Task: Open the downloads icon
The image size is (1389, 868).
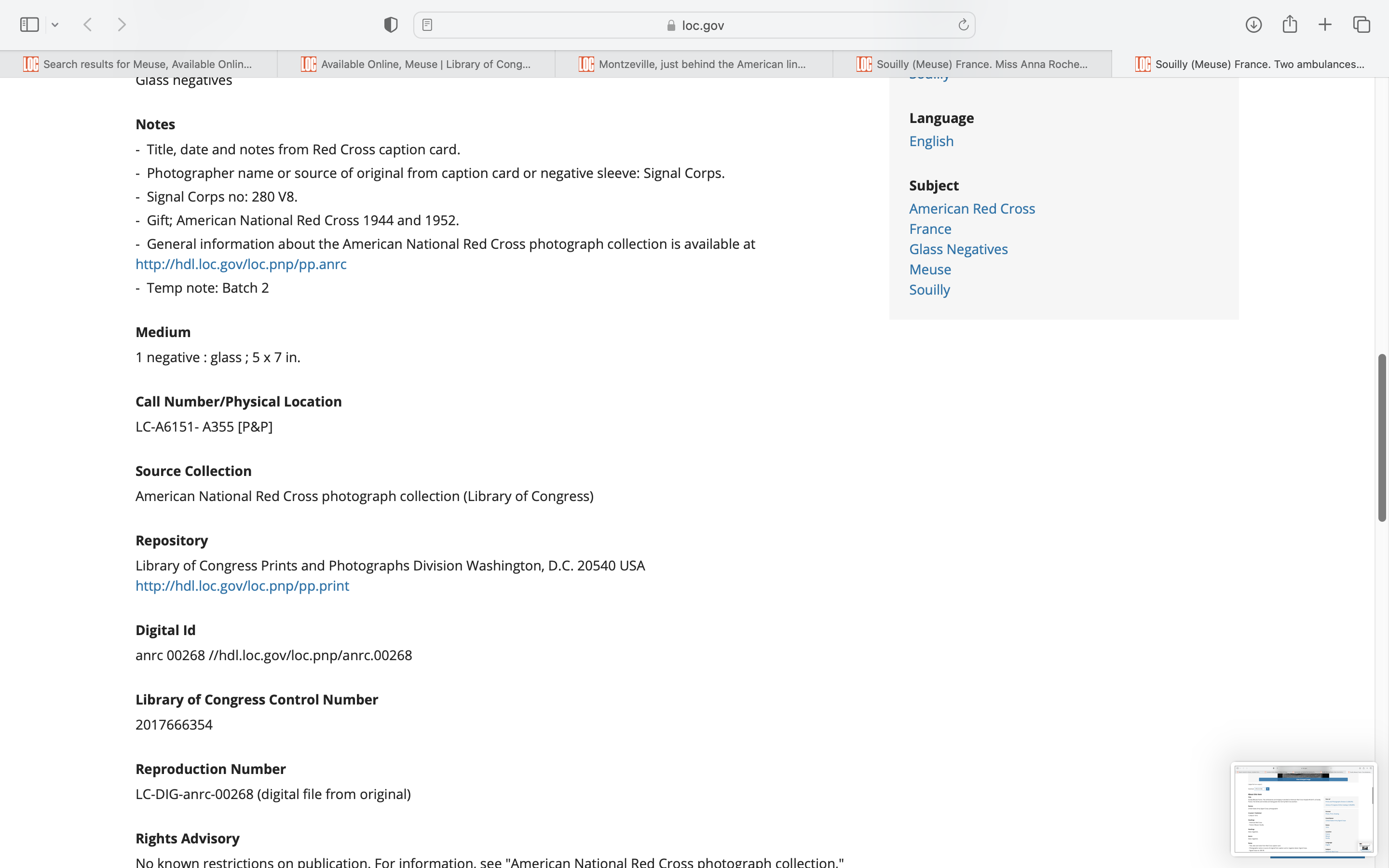Action: point(1253,25)
